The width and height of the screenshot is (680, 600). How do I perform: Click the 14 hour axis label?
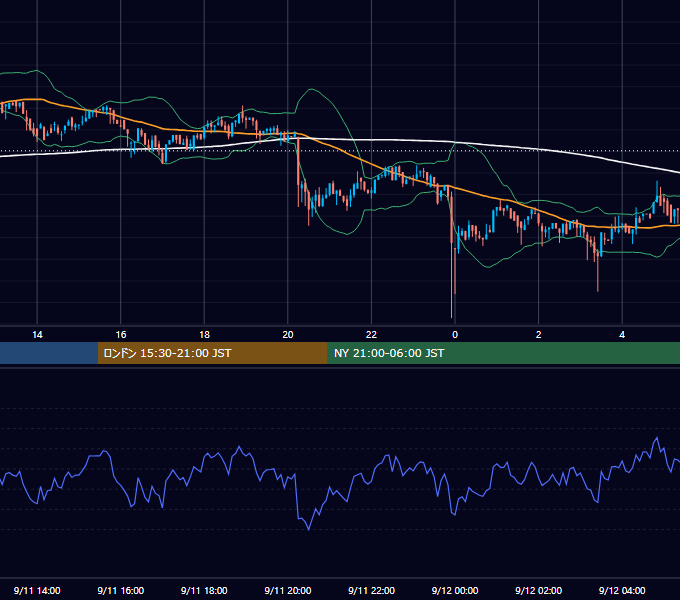pyautogui.click(x=37, y=335)
